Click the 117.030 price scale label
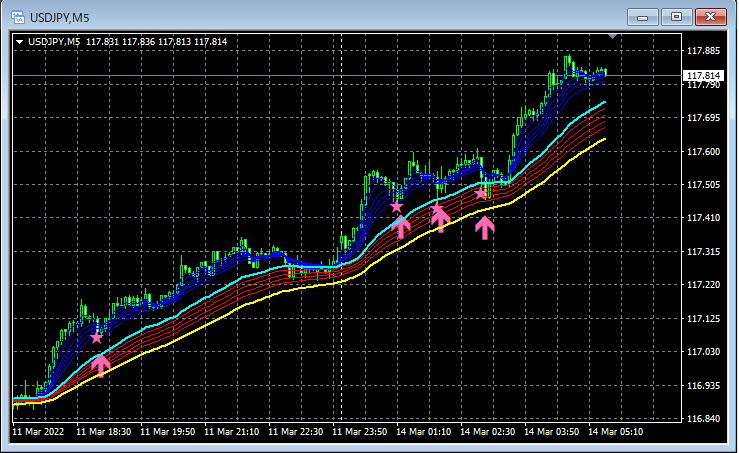This screenshot has height=453, width=739. [x=703, y=352]
